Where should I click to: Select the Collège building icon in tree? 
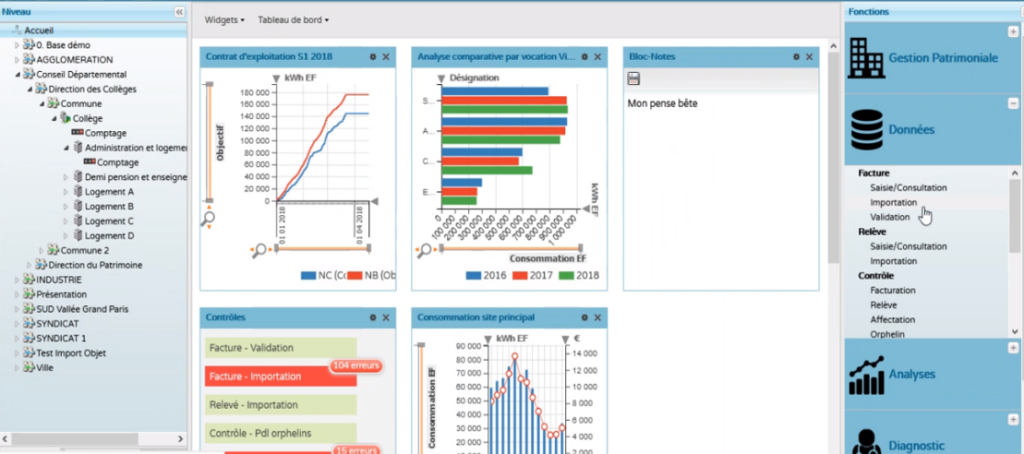65,118
